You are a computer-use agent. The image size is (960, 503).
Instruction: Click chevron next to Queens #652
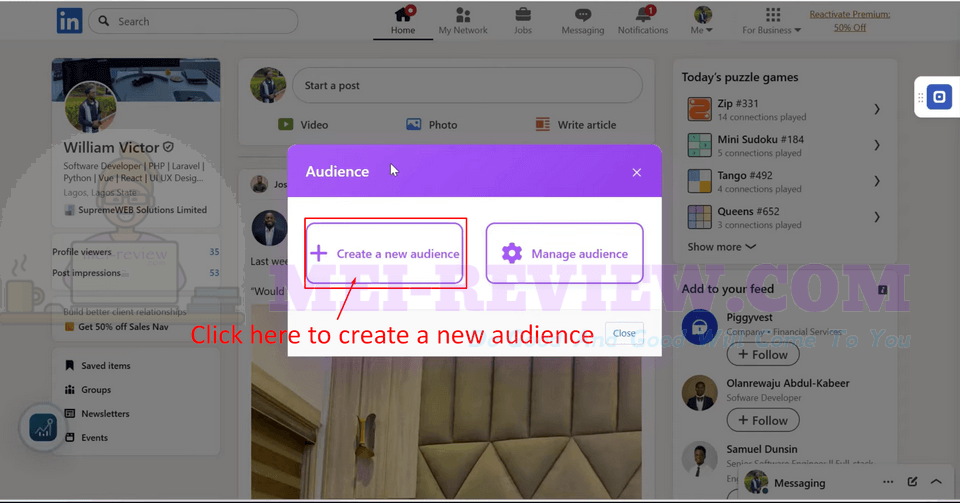(x=877, y=217)
